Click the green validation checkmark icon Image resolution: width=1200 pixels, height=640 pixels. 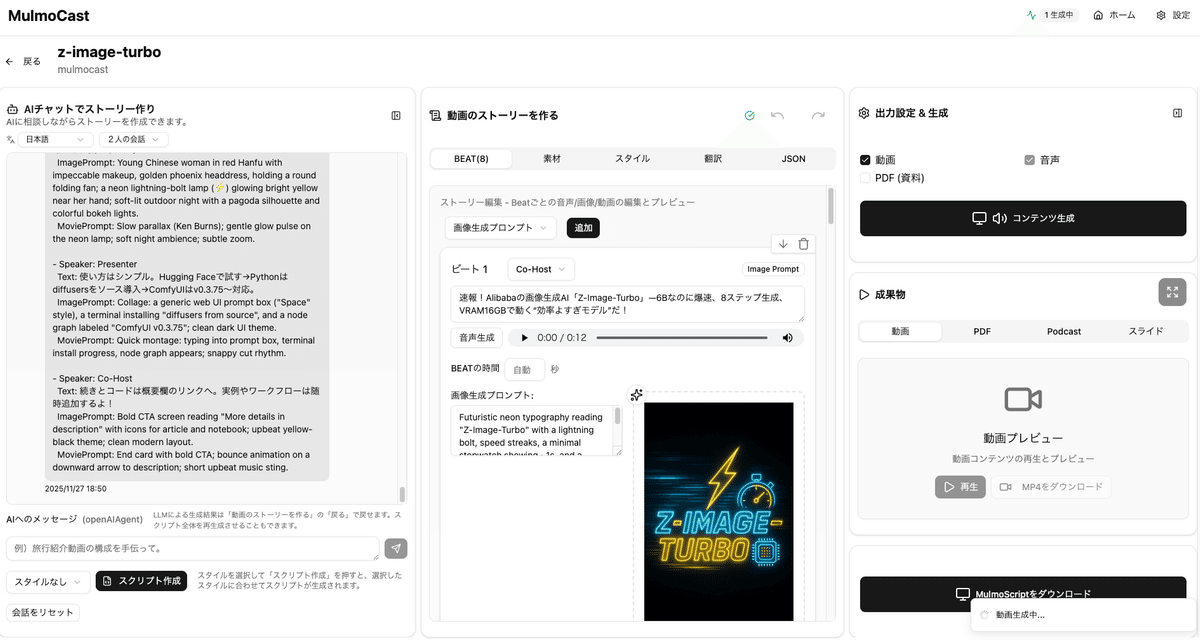coord(750,116)
